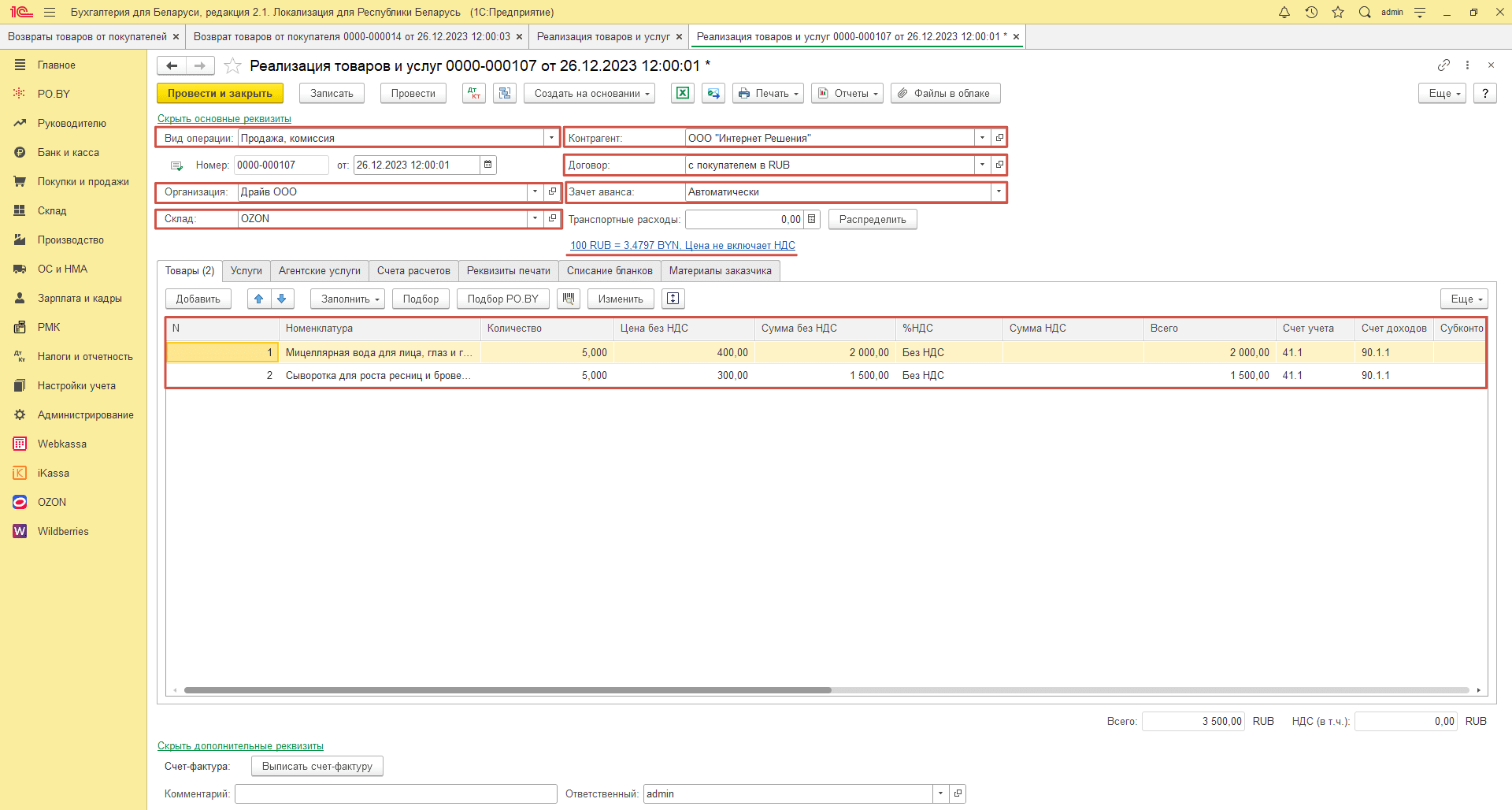The width and height of the screenshot is (1512, 810).
Task: Open Контрагент card with open icon
Action: [x=999, y=138]
